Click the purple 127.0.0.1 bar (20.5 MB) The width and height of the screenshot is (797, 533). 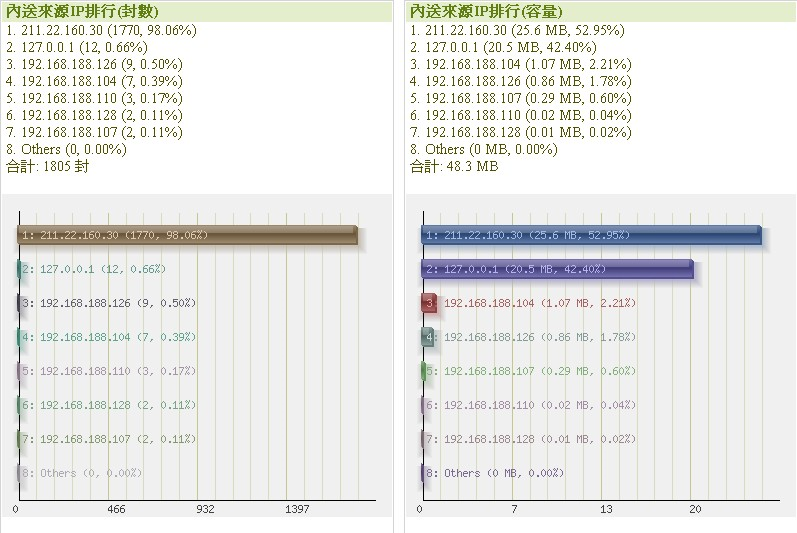pos(557,269)
